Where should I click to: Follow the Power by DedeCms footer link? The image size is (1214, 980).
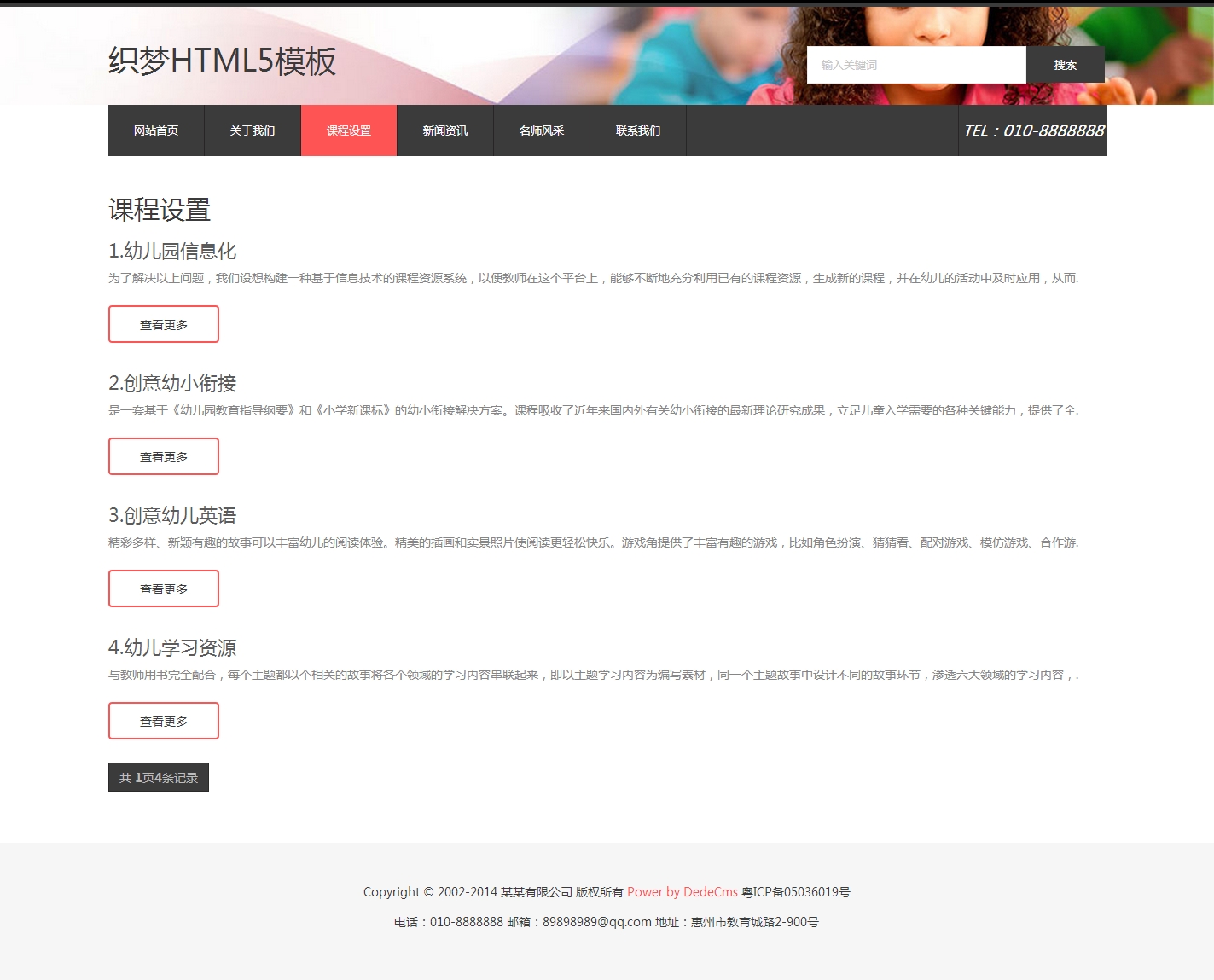coord(682,892)
